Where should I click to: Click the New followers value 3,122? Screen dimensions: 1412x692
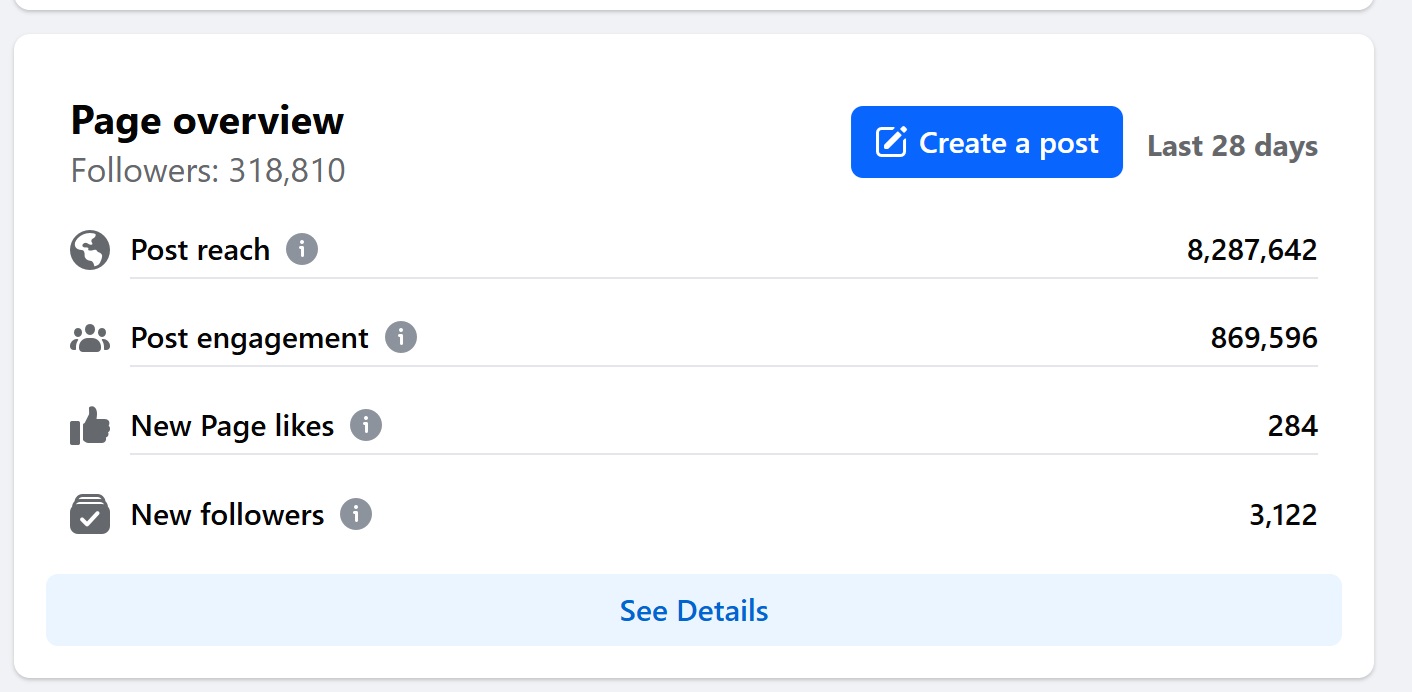click(1283, 514)
